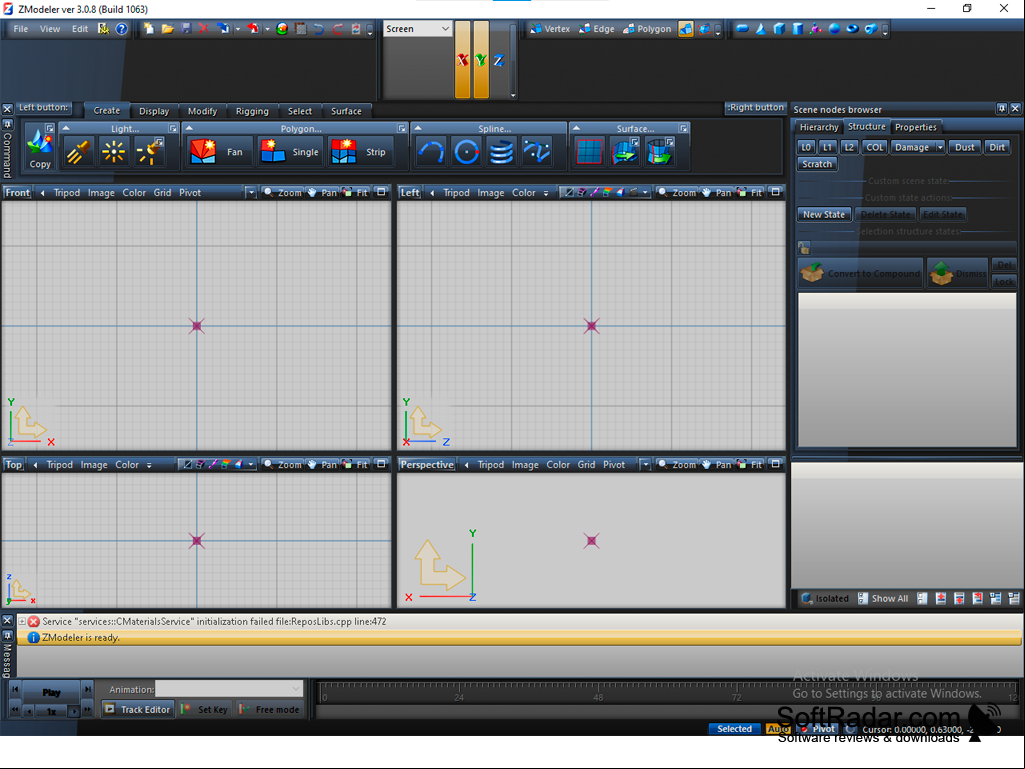The width and height of the screenshot is (1025, 769).
Task: Switch to the Modify tab
Action: click(x=202, y=111)
